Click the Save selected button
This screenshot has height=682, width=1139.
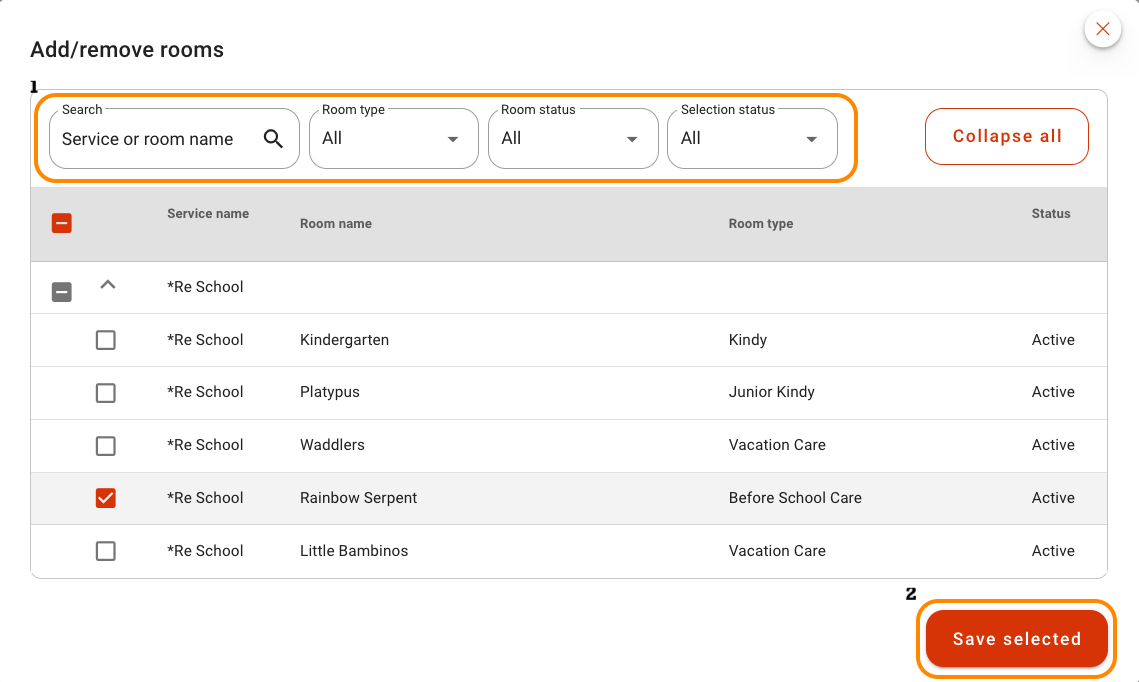click(x=1016, y=639)
